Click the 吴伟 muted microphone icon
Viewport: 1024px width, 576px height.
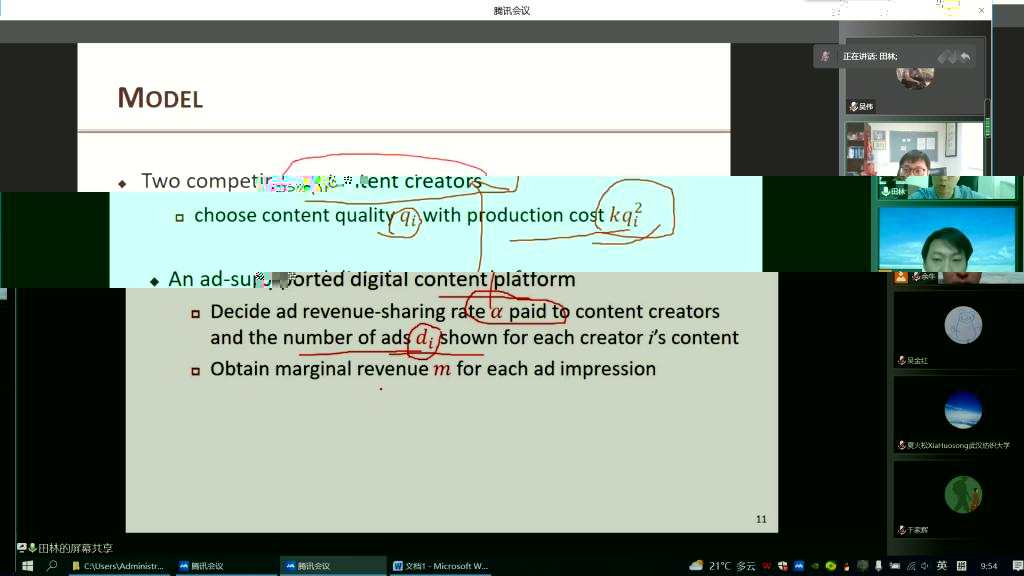click(853, 106)
